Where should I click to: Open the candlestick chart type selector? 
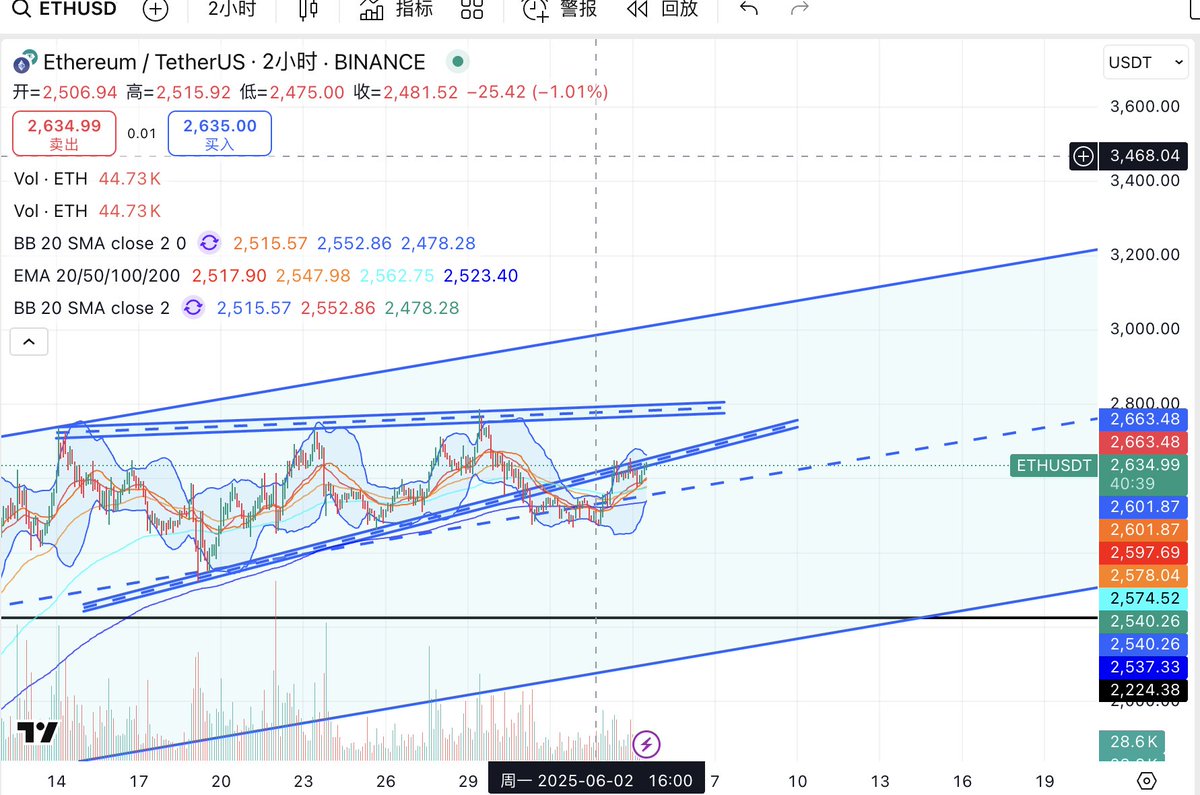tap(309, 10)
